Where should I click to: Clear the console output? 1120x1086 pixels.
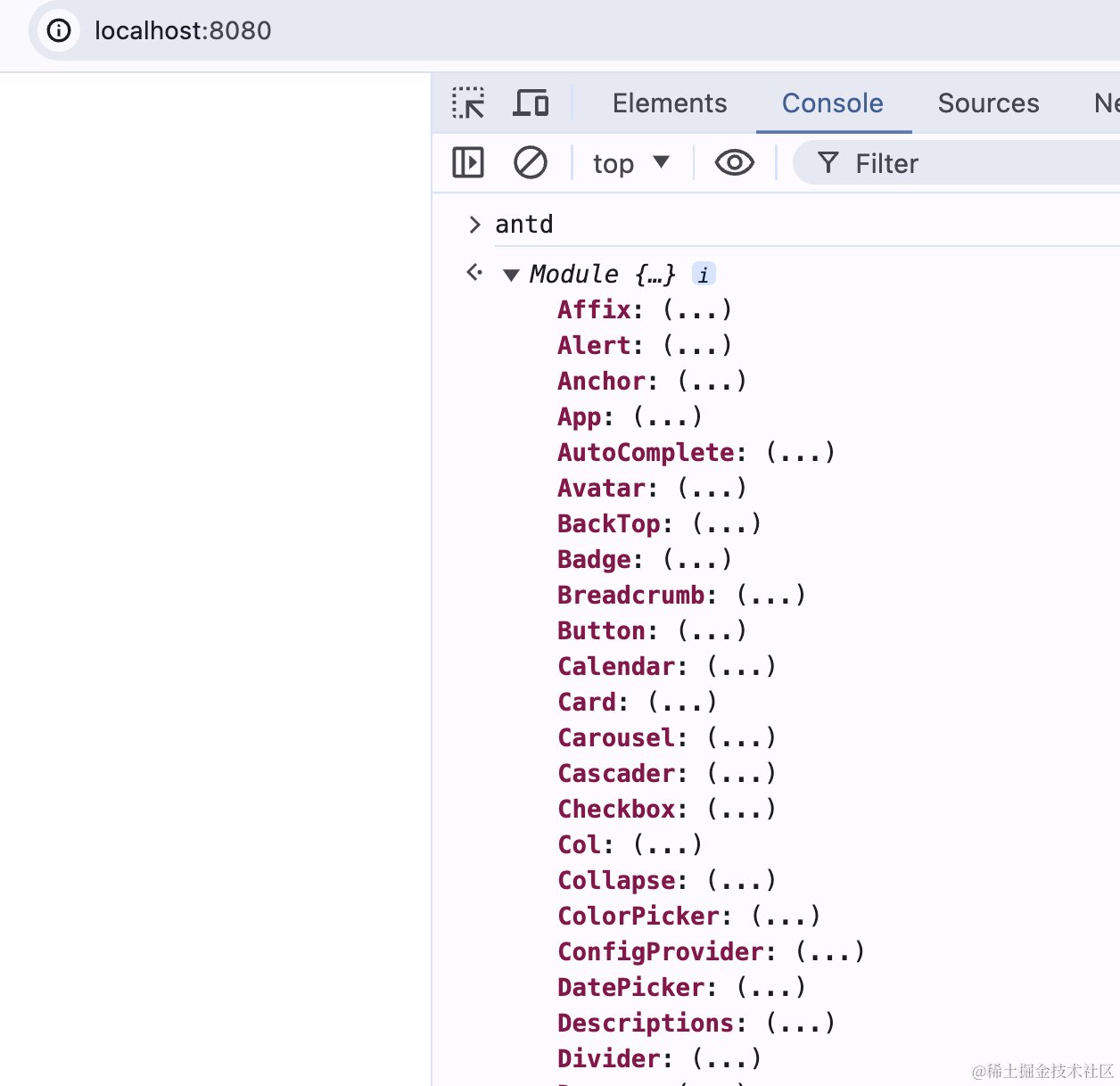531,163
